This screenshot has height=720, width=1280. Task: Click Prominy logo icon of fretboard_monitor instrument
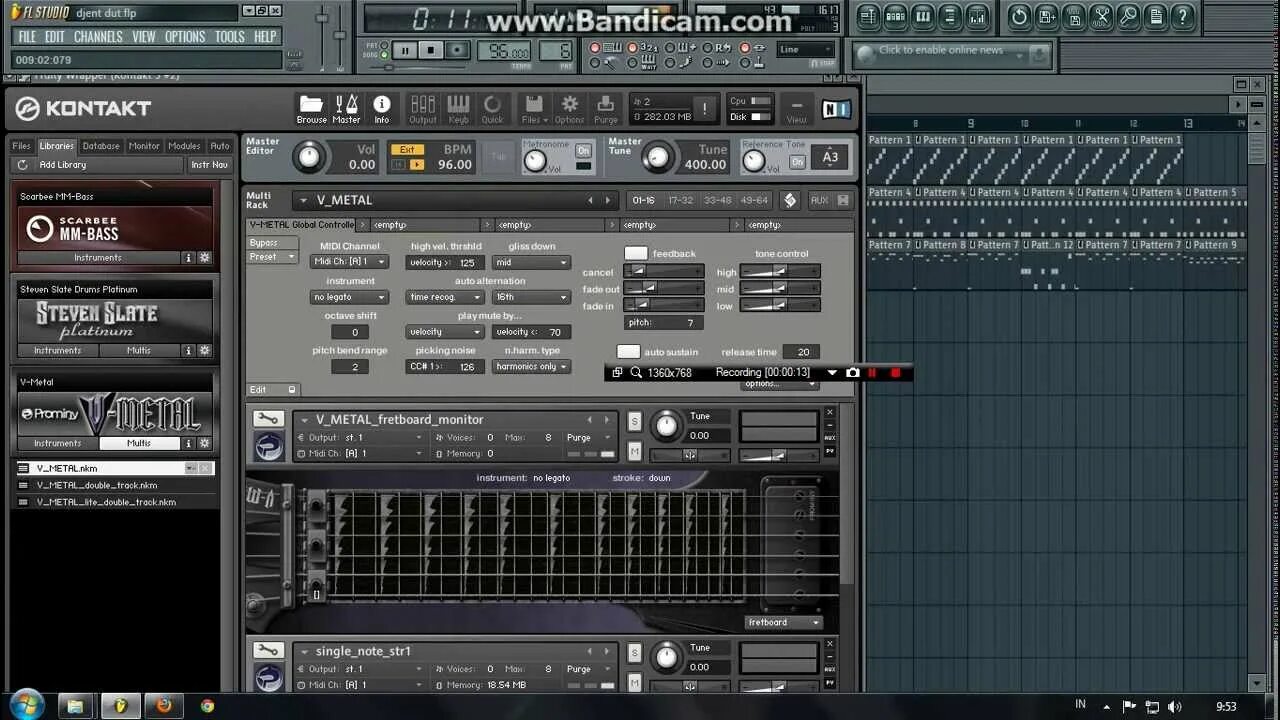[268, 446]
